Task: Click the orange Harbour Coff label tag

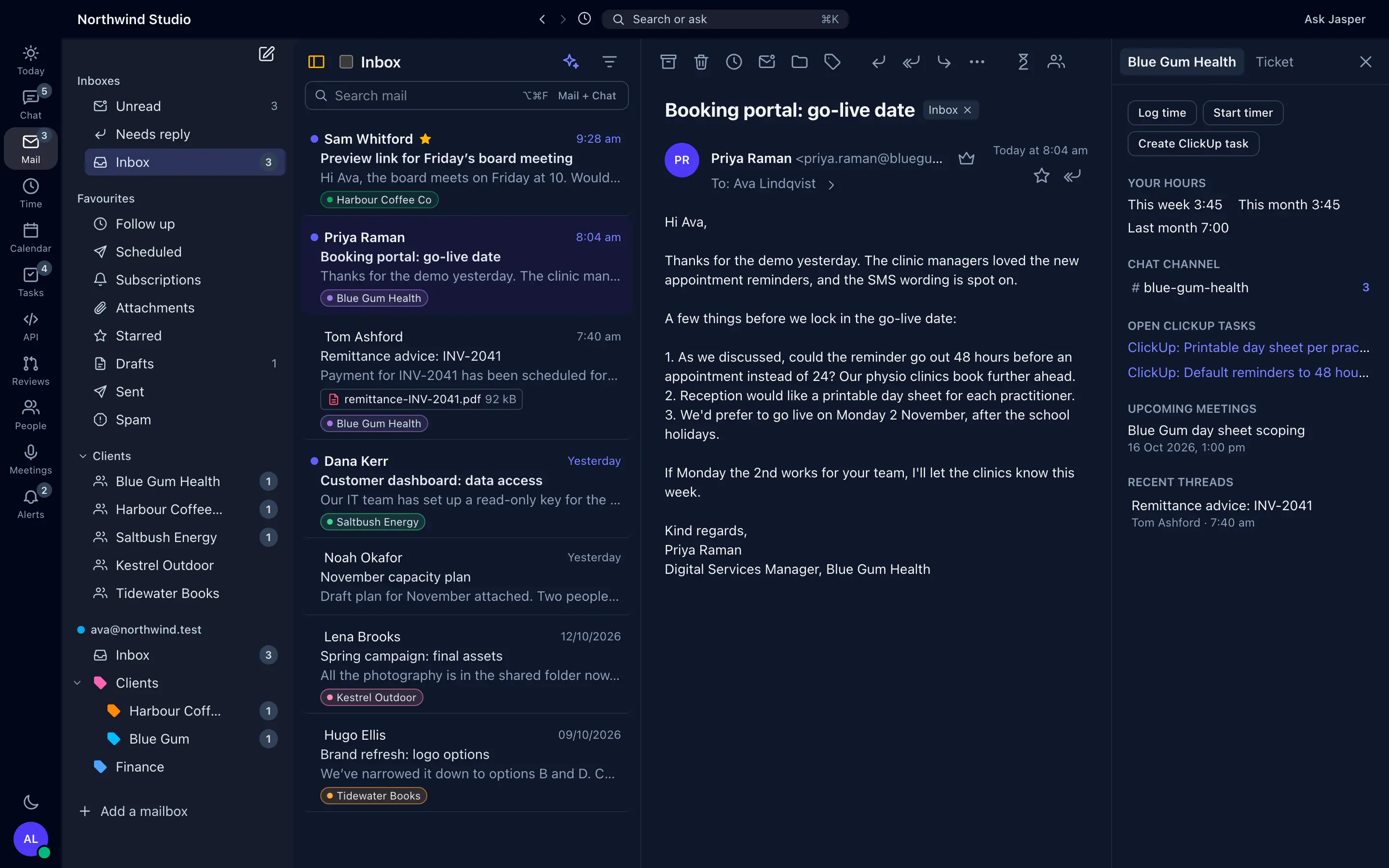Action: click(x=114, y=711)
